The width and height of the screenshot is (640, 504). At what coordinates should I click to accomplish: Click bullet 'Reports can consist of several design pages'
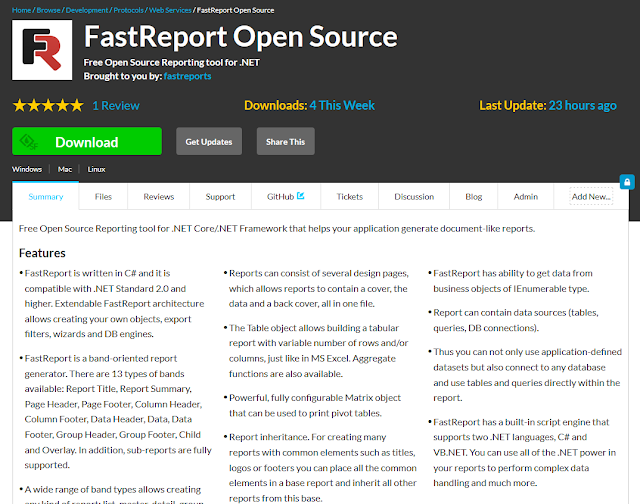[x=319, y=289]
